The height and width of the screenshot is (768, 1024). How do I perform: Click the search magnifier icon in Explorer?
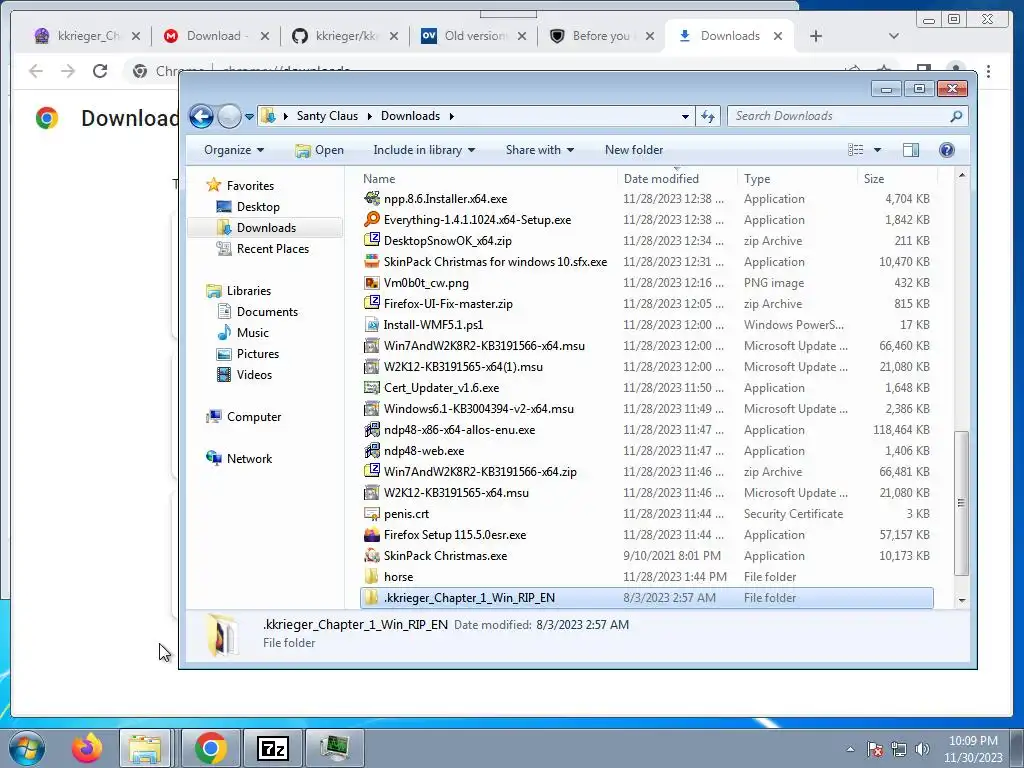coord(956,116)
